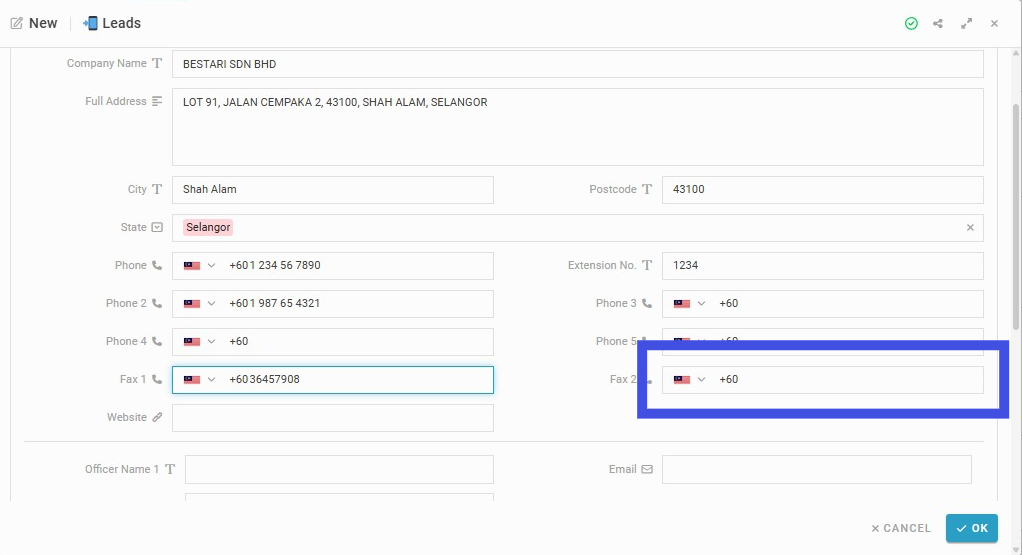Click the CANCEL button
This screenshot has height=555, width=1022.
[x=901, y=528]
